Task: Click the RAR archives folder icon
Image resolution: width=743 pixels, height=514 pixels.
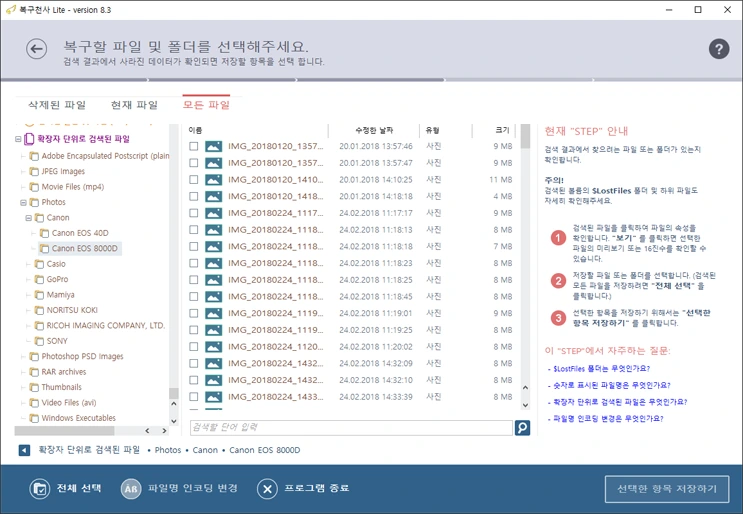Action: pyautogui.click(x=34, y=372)
